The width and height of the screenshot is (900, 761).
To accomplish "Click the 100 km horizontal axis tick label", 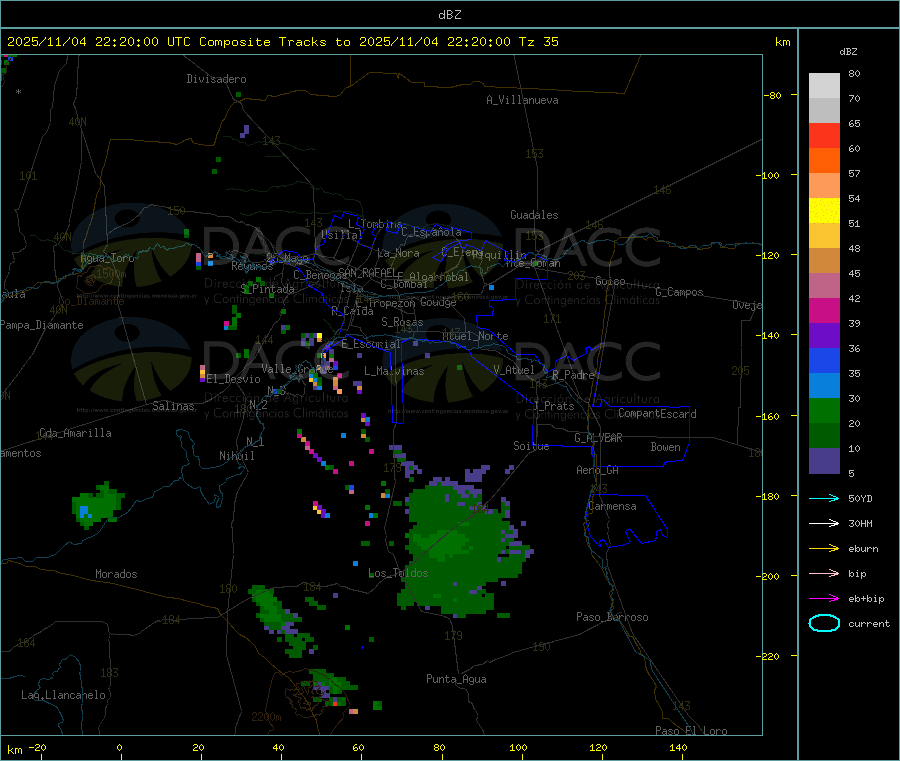I will tap(518, 747).
